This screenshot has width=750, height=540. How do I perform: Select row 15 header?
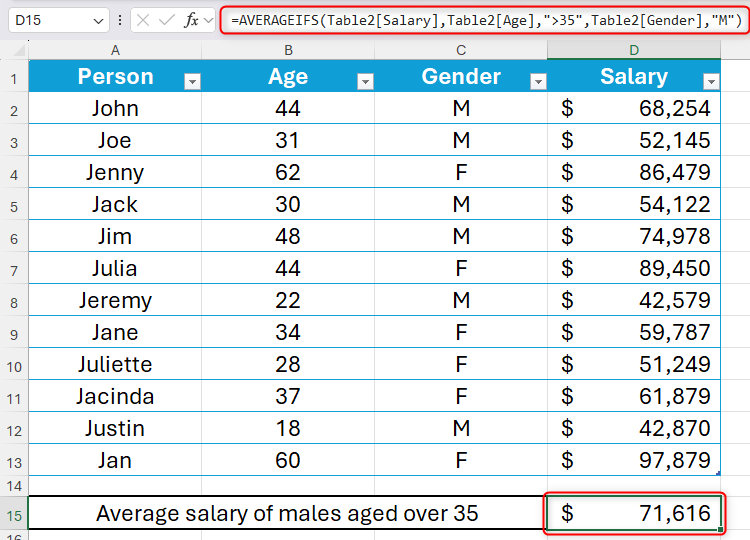click(14, 513)
